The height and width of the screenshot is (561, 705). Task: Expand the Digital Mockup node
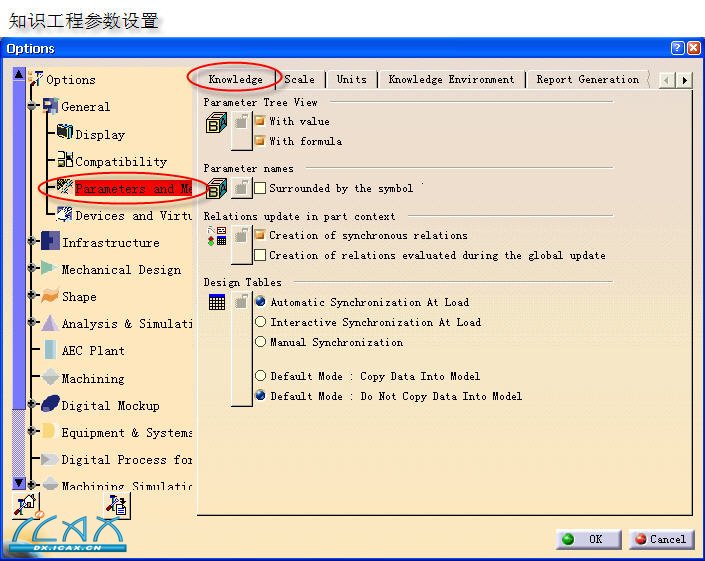31,404
